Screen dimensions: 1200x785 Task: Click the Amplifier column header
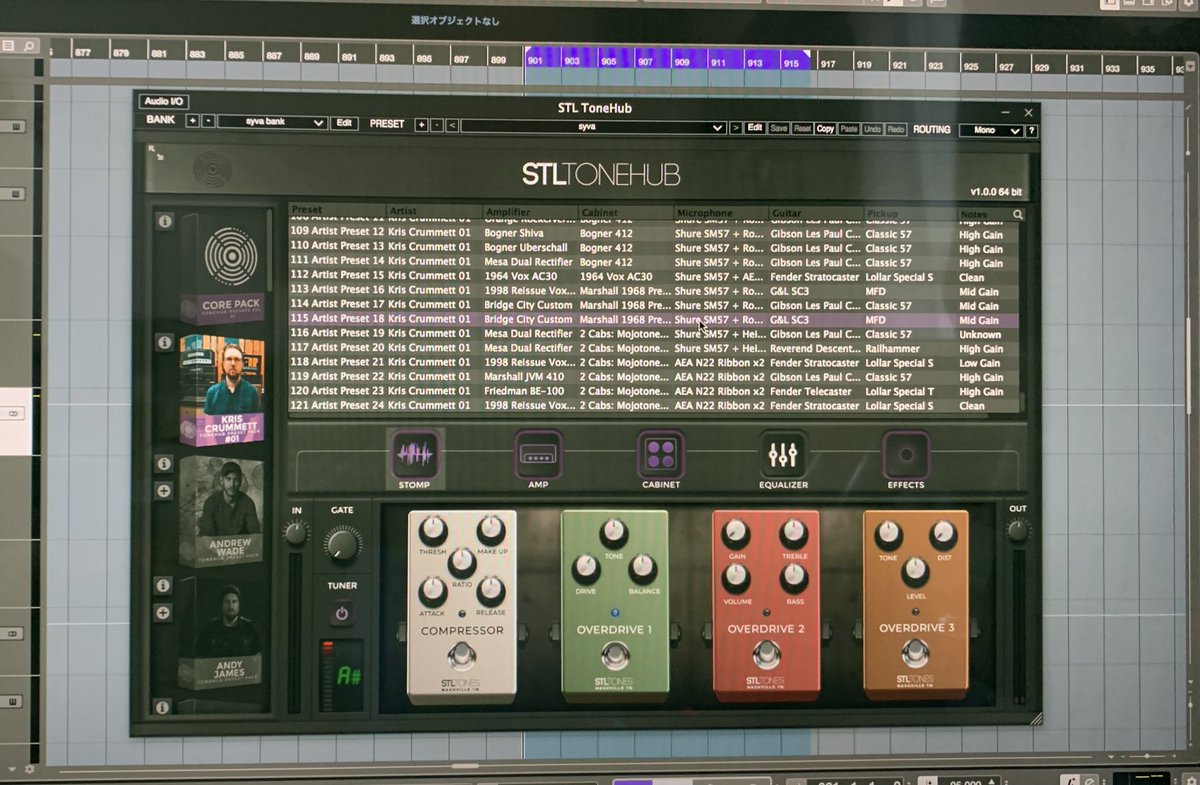(530, 212)
